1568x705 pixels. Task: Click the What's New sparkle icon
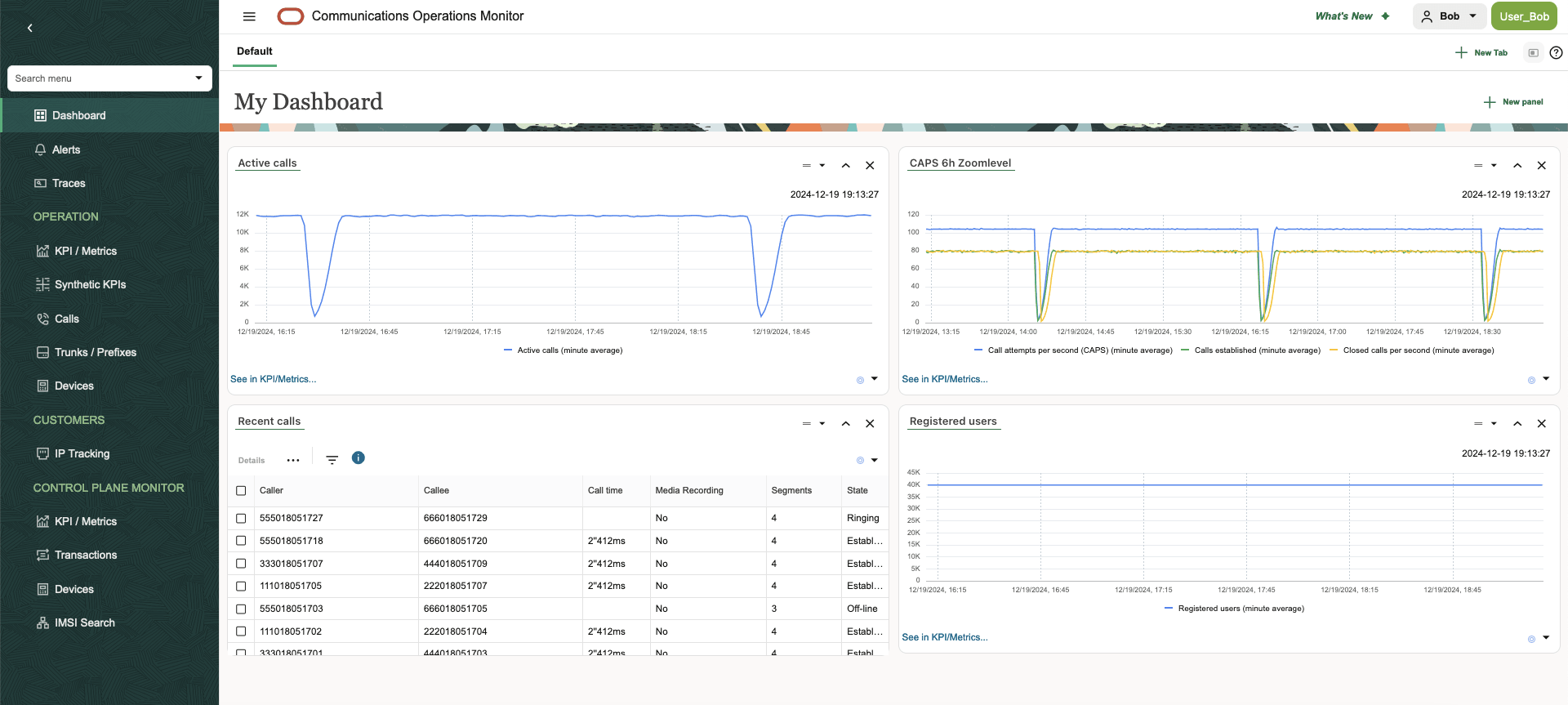(x=1385, y=16)
